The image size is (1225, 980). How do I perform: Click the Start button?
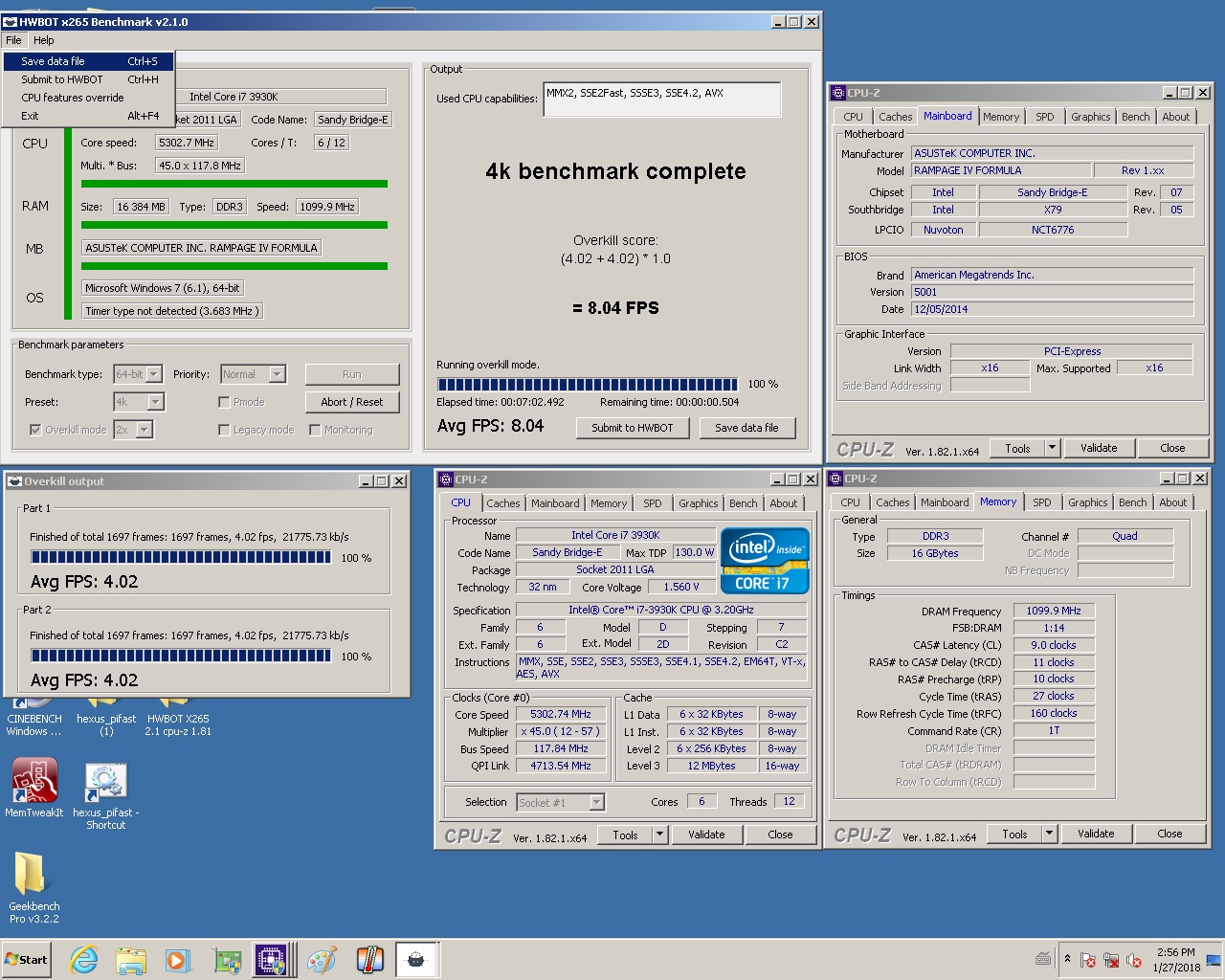27,960
